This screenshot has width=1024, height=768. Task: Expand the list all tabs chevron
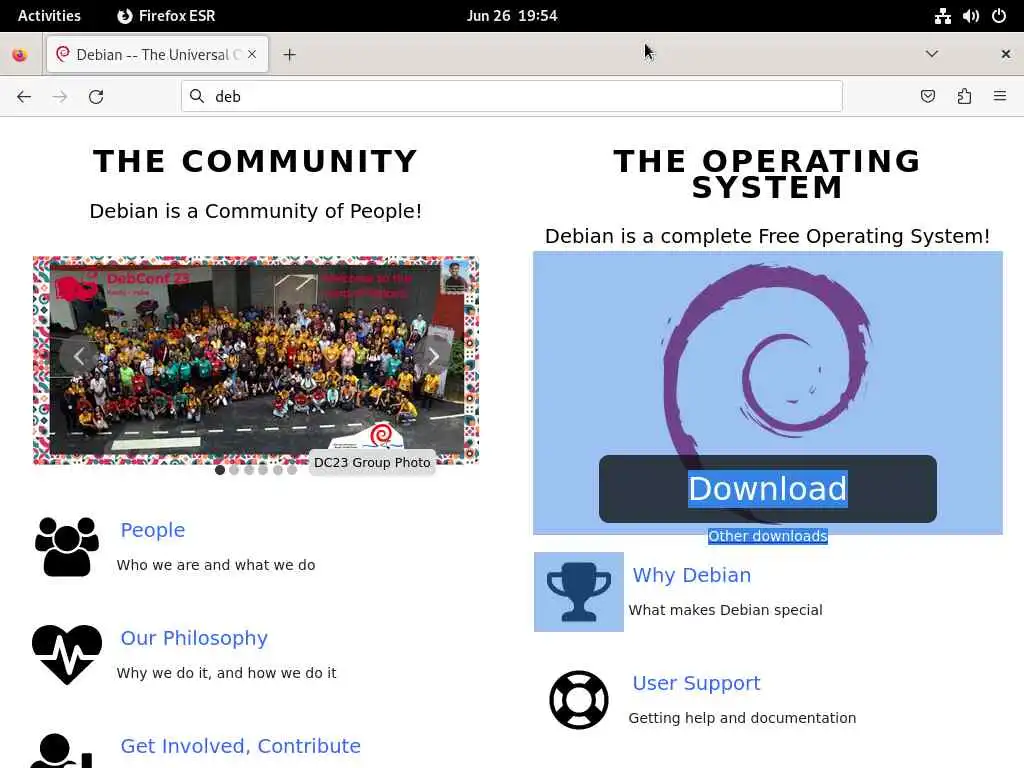pyautogui.click(x=932, y=54)
